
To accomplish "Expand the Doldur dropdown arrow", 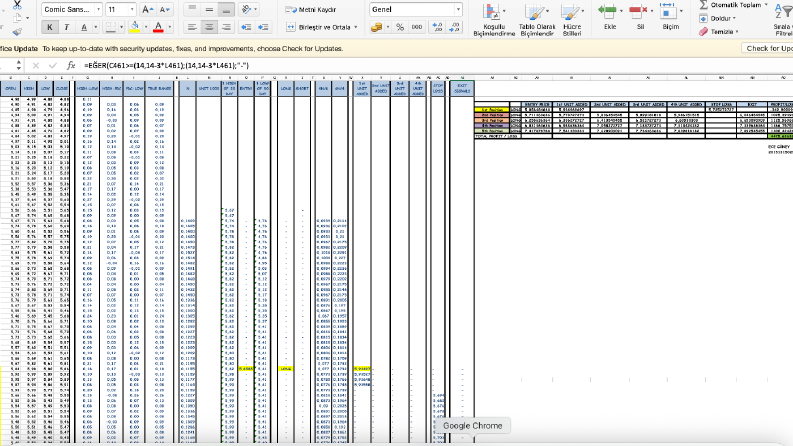I will tap(734, 18).
